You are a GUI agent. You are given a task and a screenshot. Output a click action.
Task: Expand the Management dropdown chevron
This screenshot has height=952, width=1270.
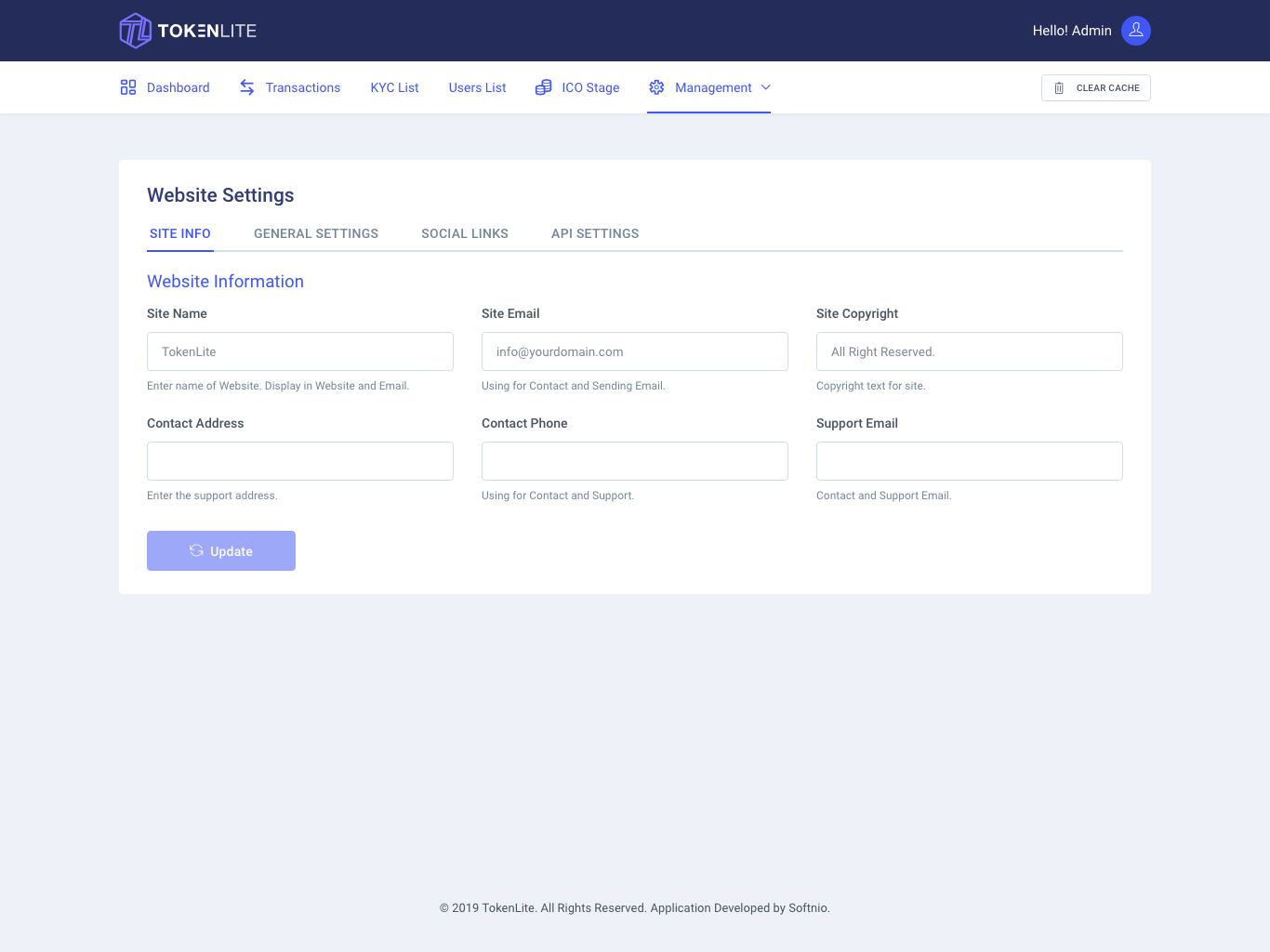[x=765, y=87]
